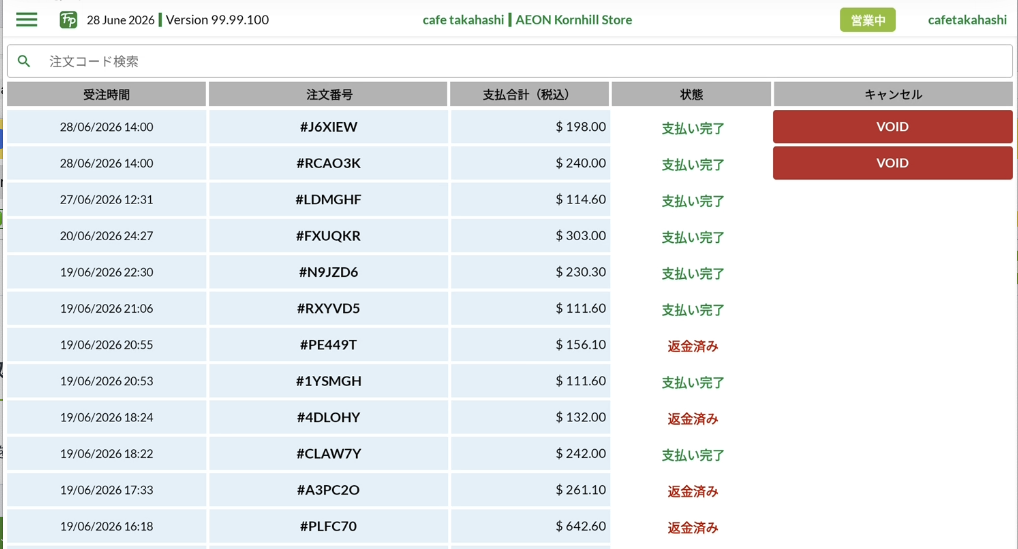Select order number #PE449T
Image resolution: width=1018 pixels, height=549 pixels.
[x=329, y=345]
